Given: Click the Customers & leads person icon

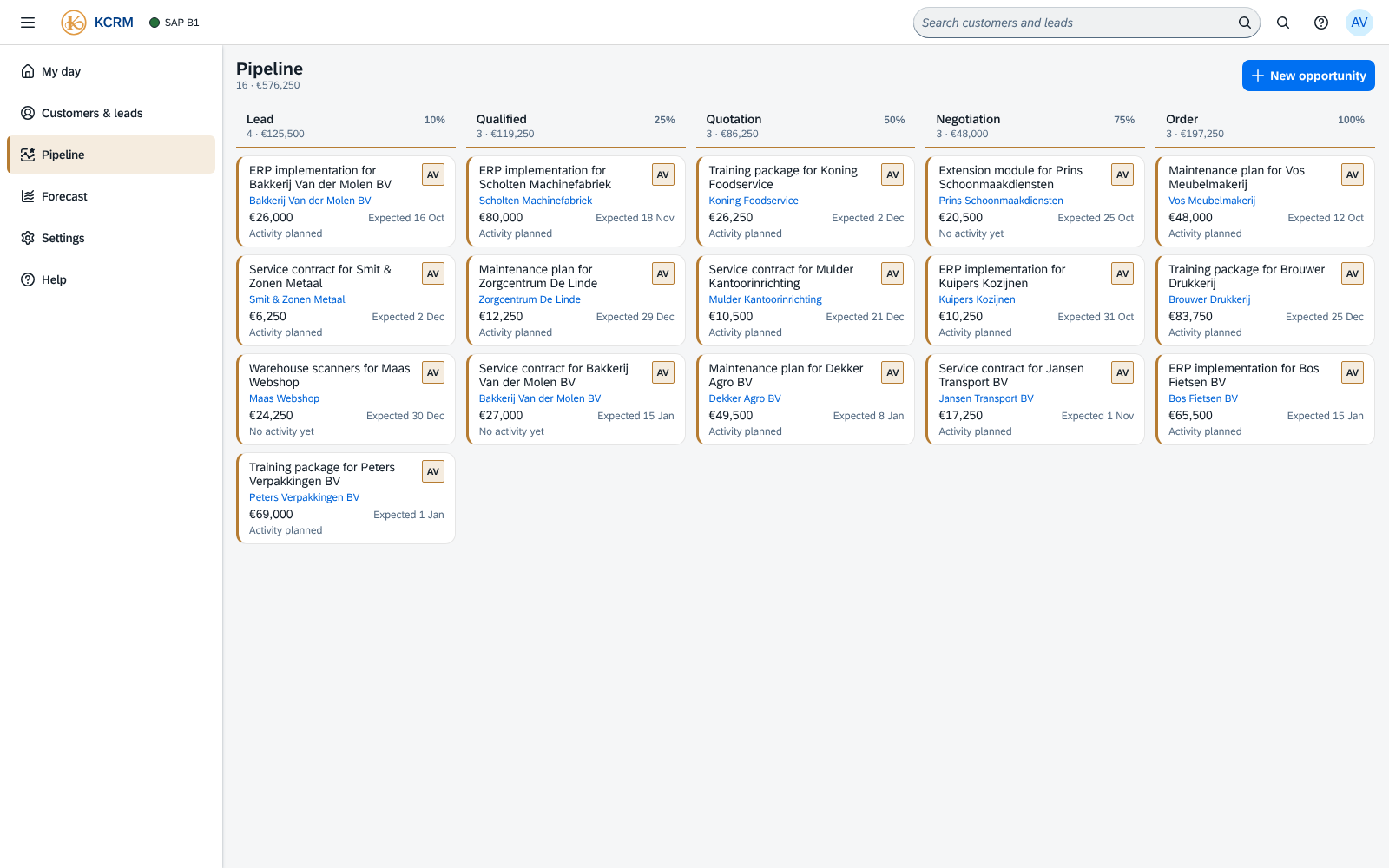Looking at the screenshot, I should [28, 113].
